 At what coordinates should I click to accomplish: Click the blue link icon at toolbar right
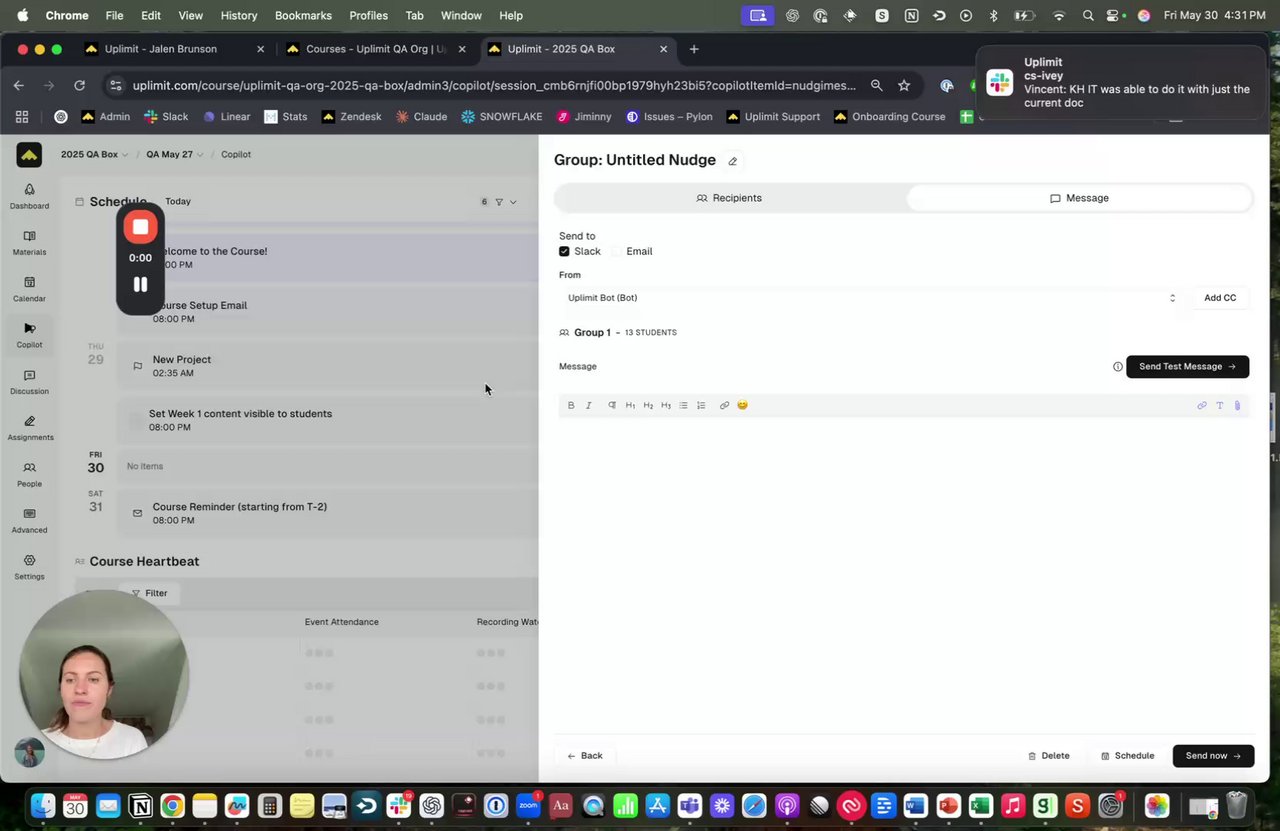click(x=1202, y=405)
